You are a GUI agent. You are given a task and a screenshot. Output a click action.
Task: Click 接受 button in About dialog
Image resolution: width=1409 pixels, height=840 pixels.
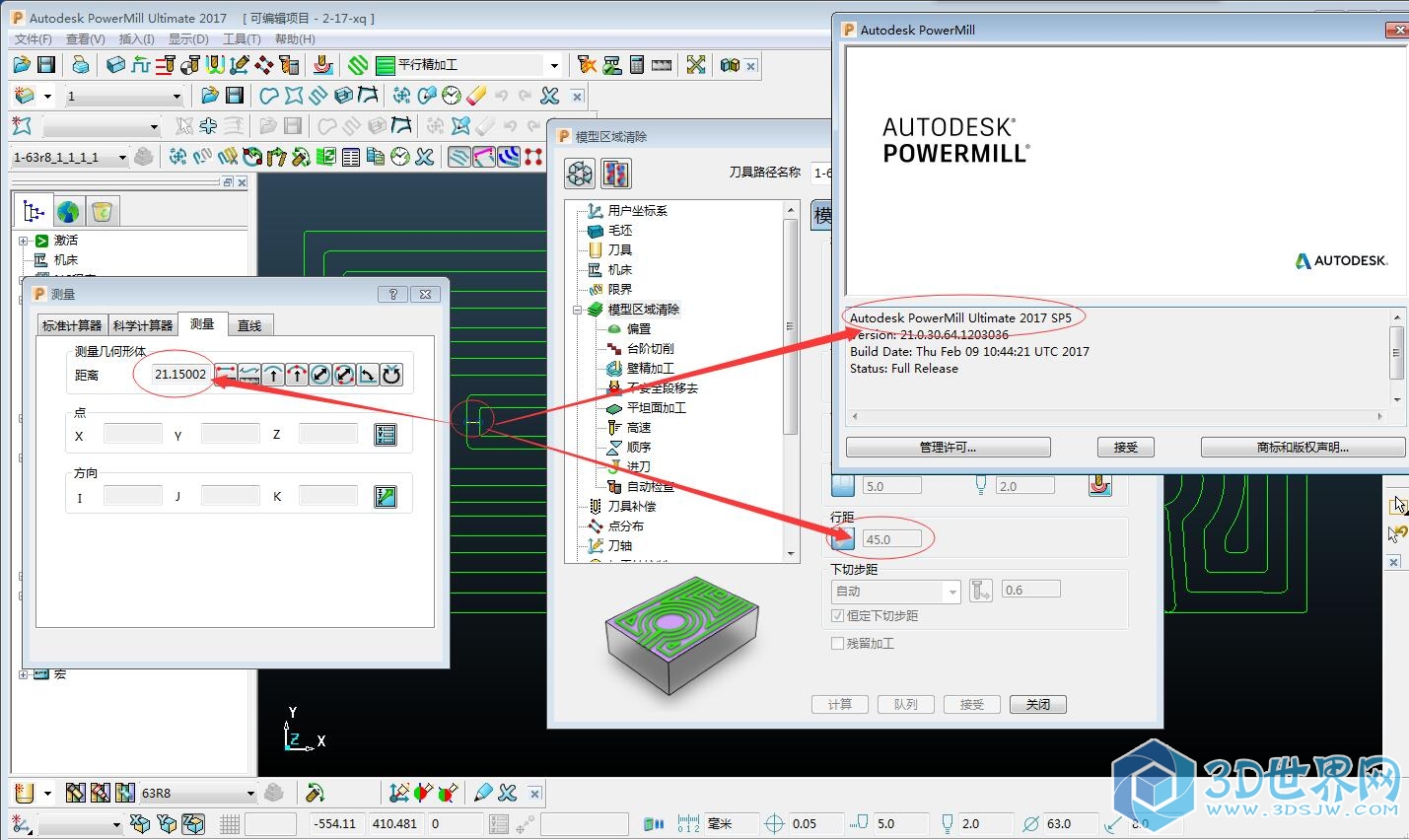1126,447
